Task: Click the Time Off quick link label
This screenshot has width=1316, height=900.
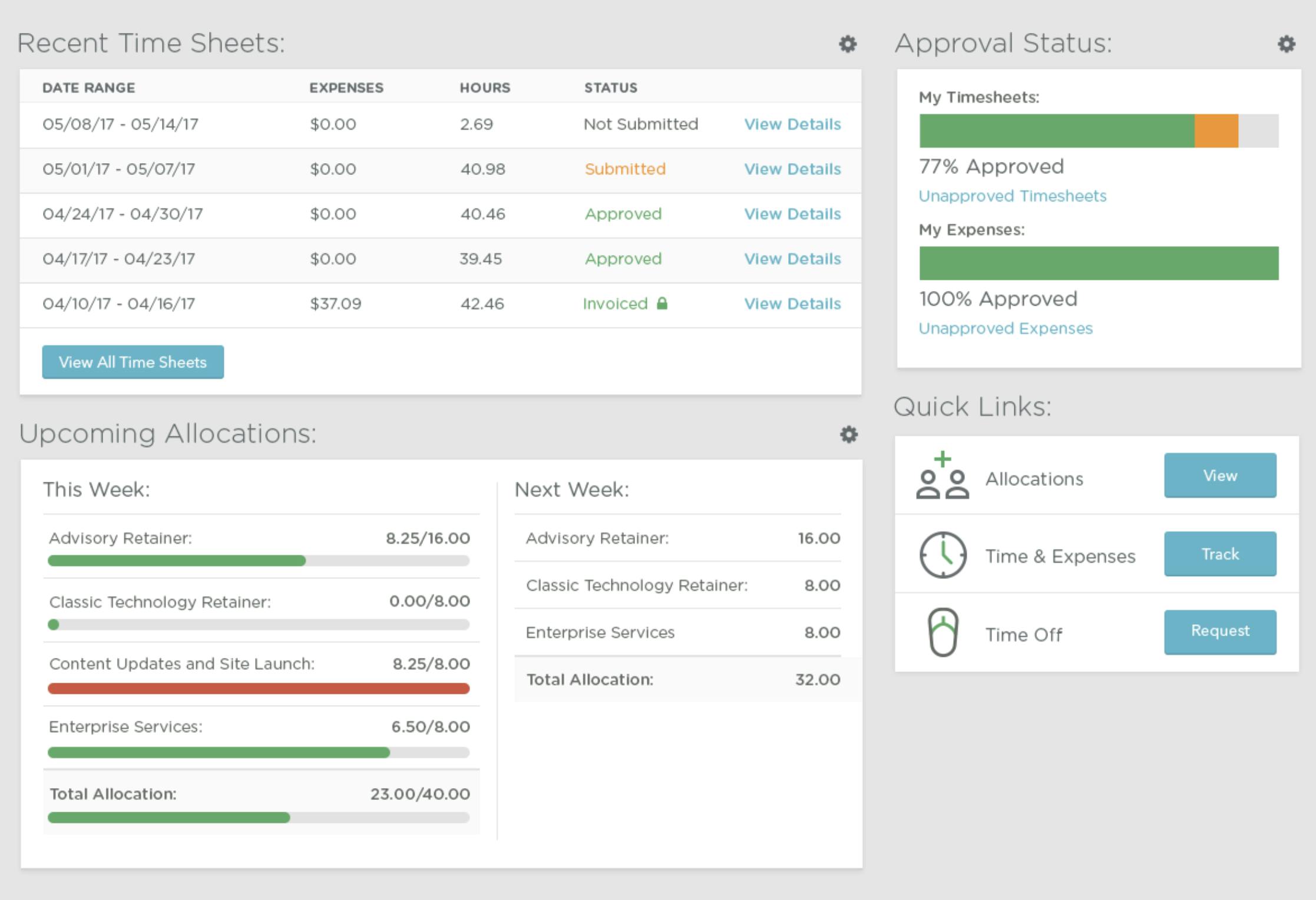Action: point(1024,635)
